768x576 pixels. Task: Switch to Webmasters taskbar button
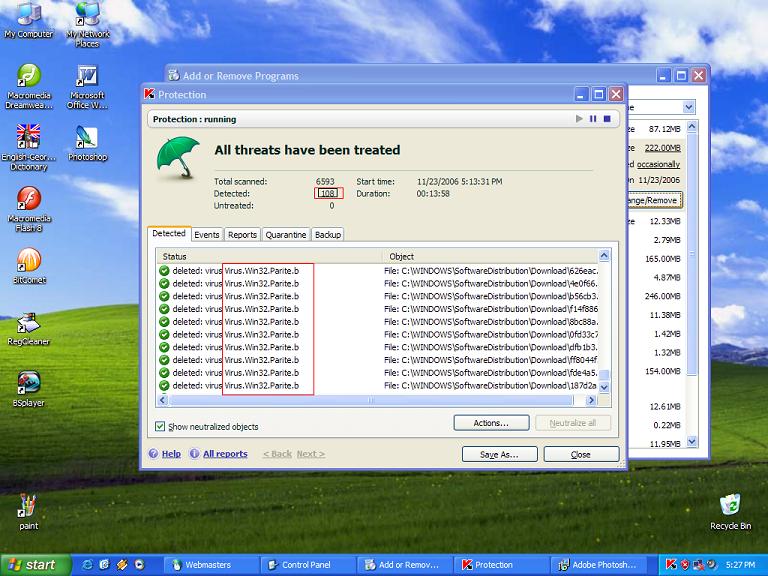click(211, 565)
